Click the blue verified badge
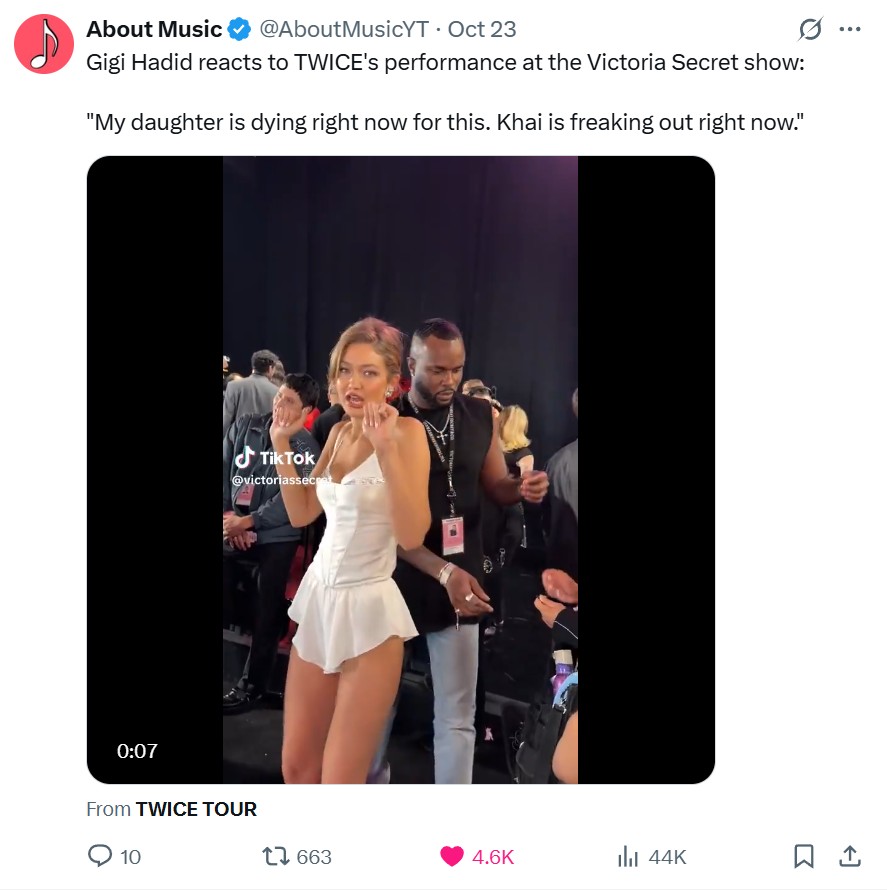Image resolution: width=887 pixels, height=890 pixels. [240, 29]
